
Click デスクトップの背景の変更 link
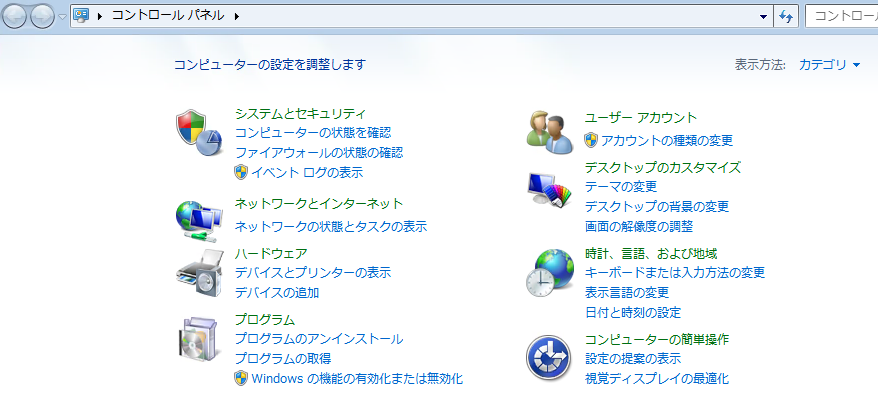657,207
